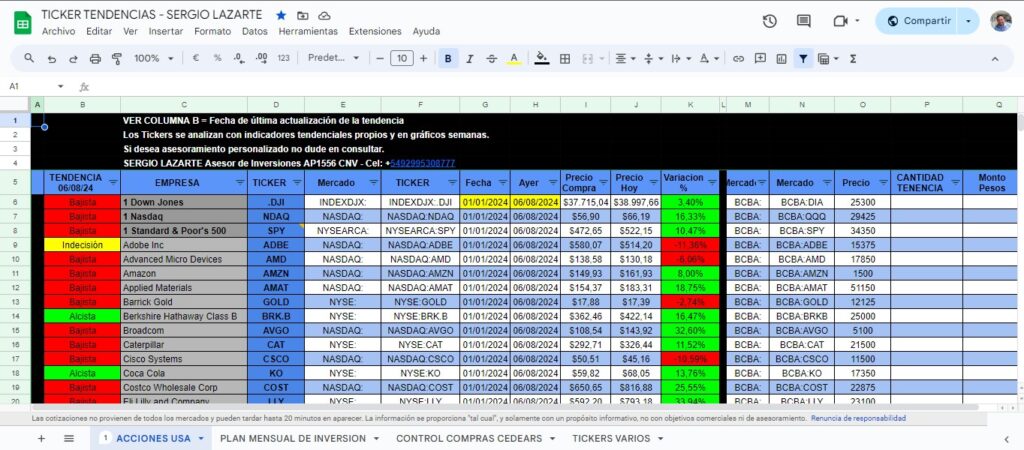Open the comments history icon
This screenshot has height=450, width=1024.
tap(804, 21)
